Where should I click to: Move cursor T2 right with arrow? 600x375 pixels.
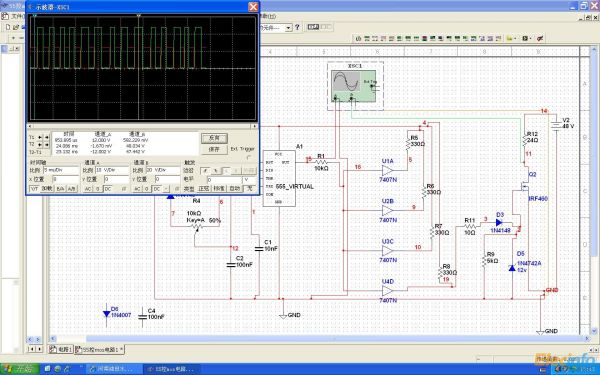(x=47, y=145)
